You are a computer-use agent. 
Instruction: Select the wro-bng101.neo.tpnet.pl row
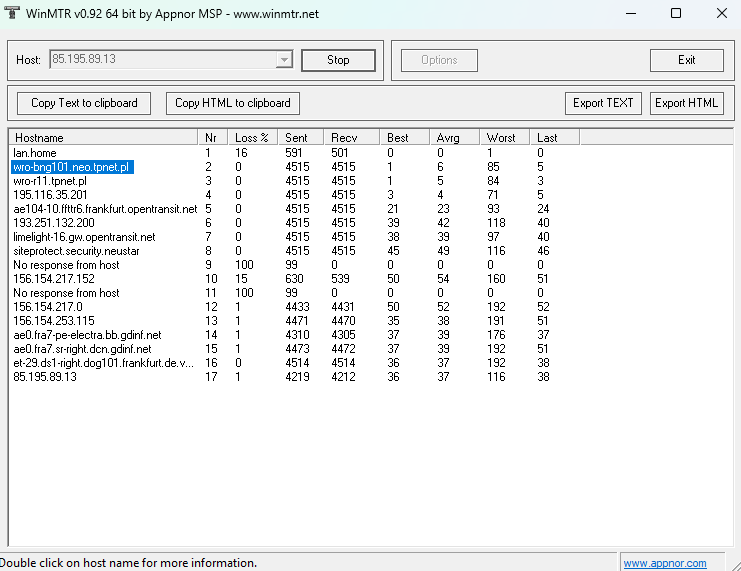tap(72, 167)
